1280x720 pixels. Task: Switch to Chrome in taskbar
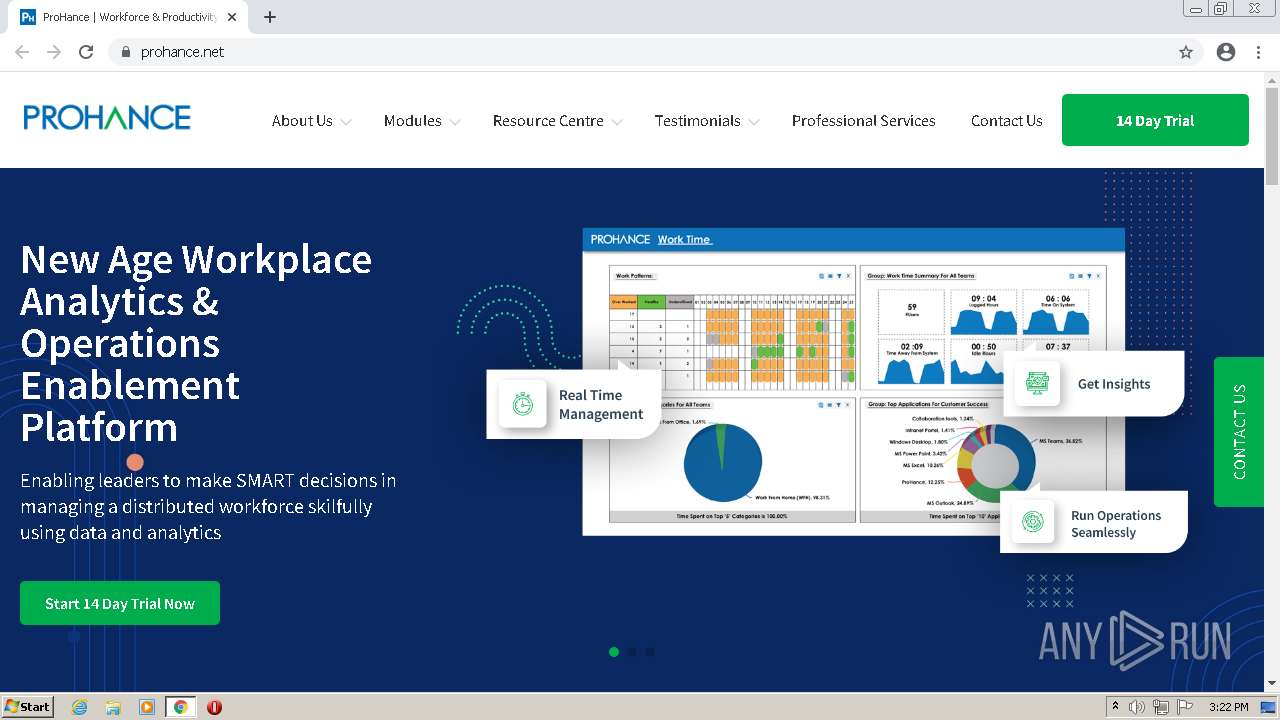pyautogui.click(x=180, y=707)
